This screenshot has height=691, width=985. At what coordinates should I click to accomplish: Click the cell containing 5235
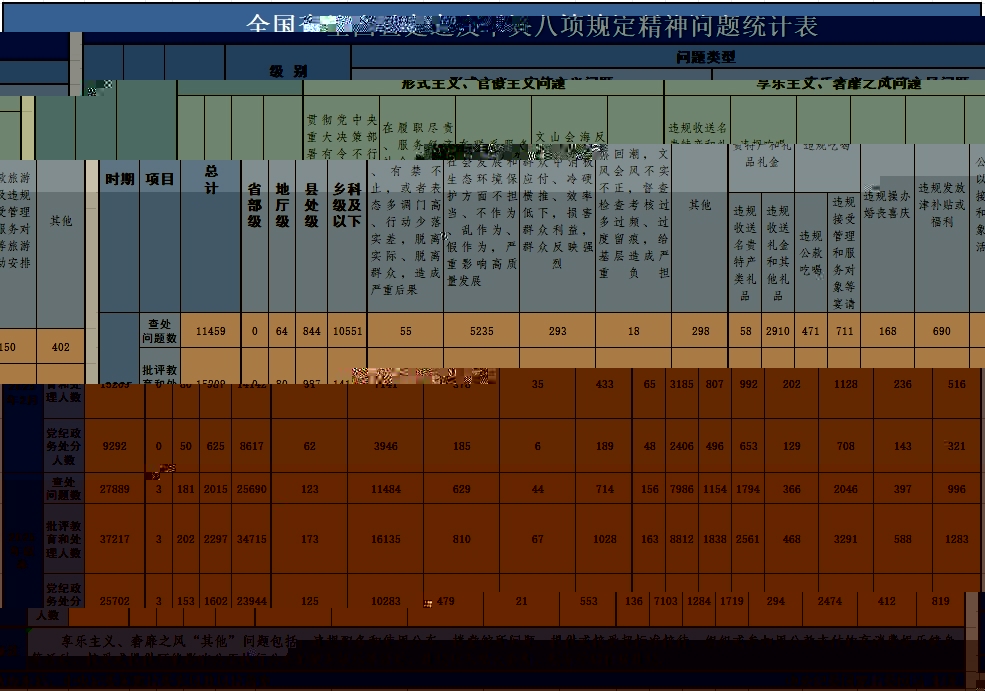[x=482, y=331]
